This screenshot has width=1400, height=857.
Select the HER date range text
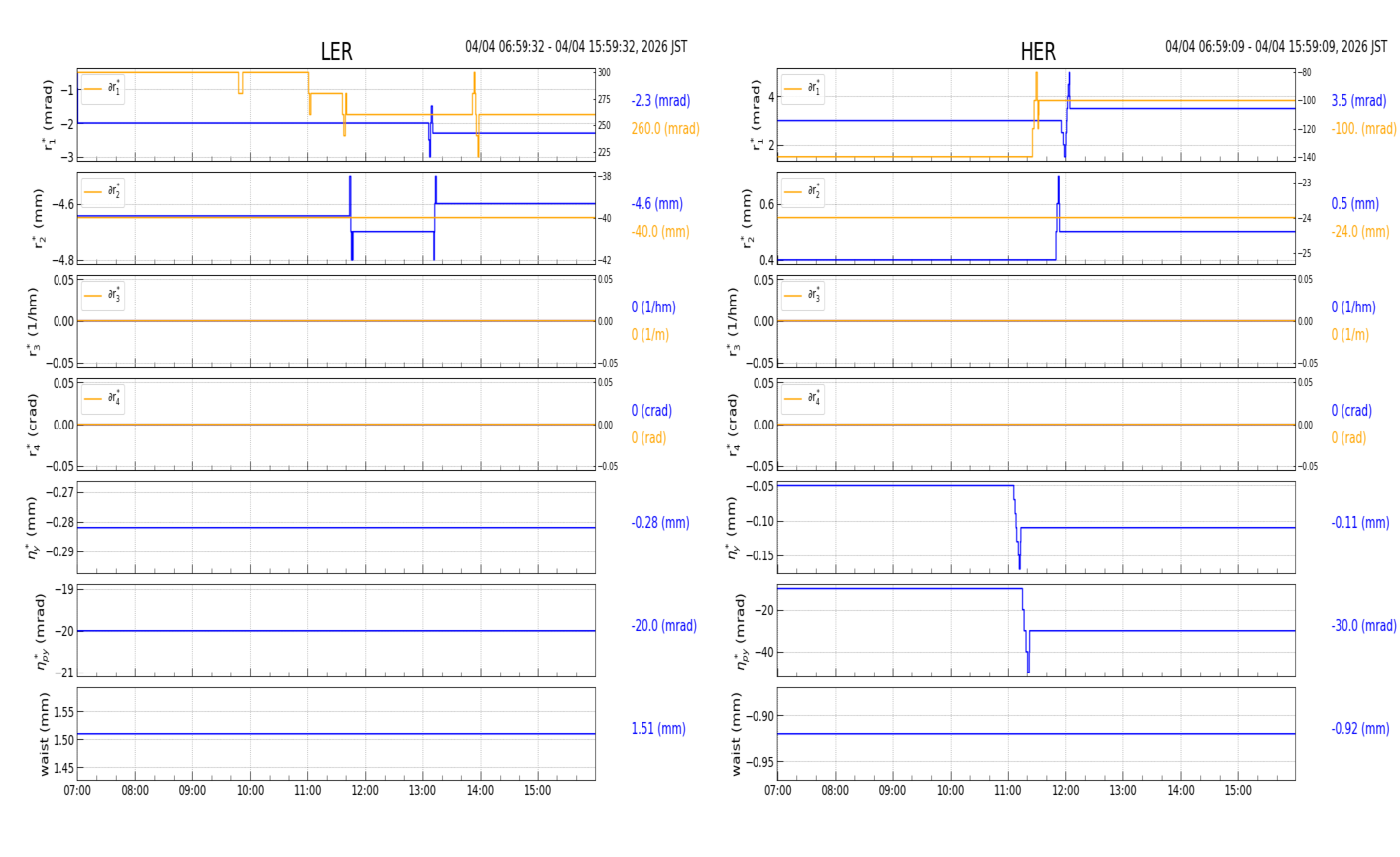tap(1276, 47)
